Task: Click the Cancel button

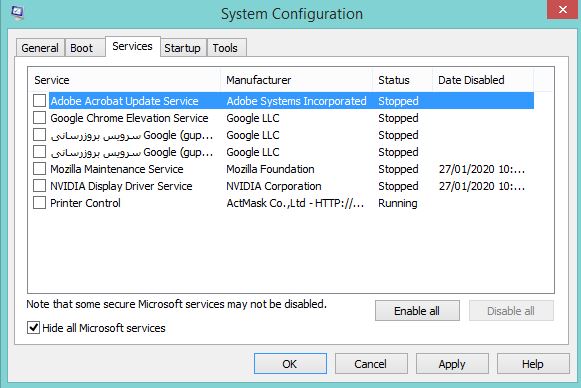Action: point(371,364)
